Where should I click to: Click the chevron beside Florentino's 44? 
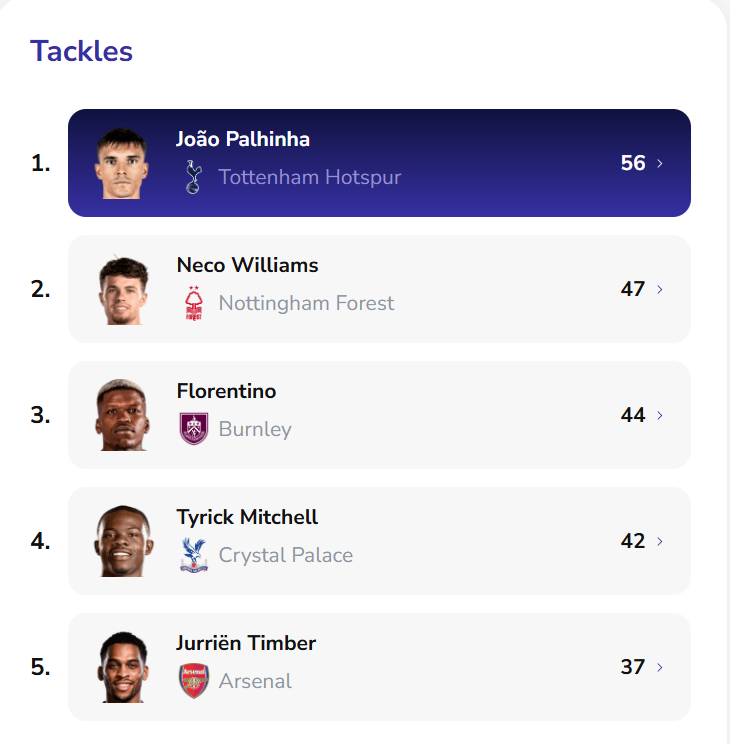pyautogui.click(x=660, y=415)
